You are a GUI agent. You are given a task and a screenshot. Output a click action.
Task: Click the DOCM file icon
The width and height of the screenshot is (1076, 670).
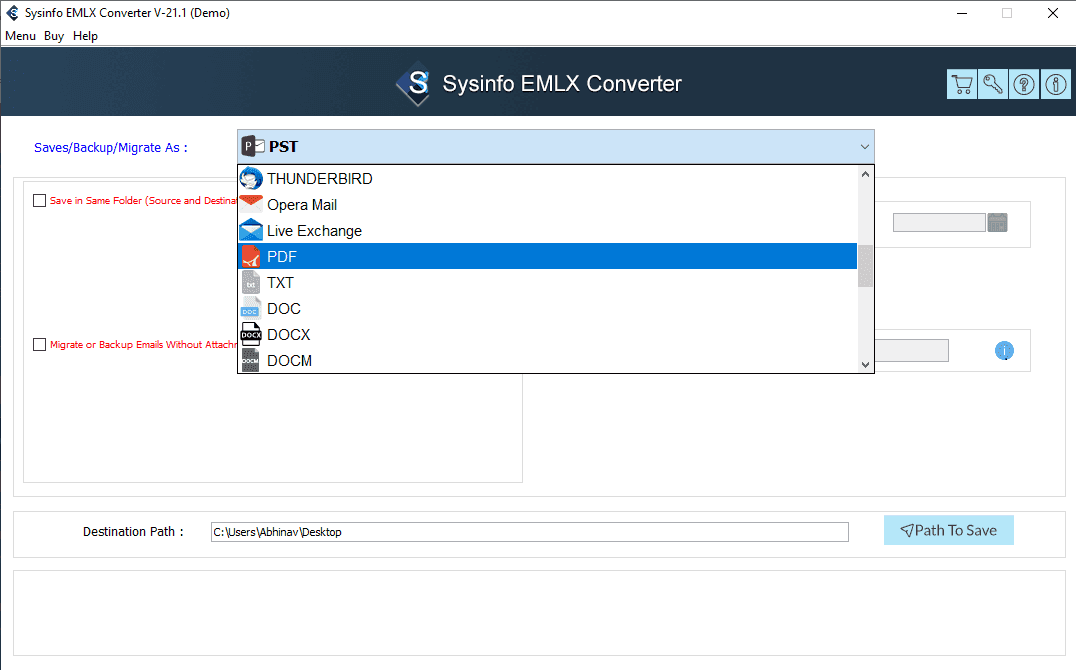click(251, 360)
